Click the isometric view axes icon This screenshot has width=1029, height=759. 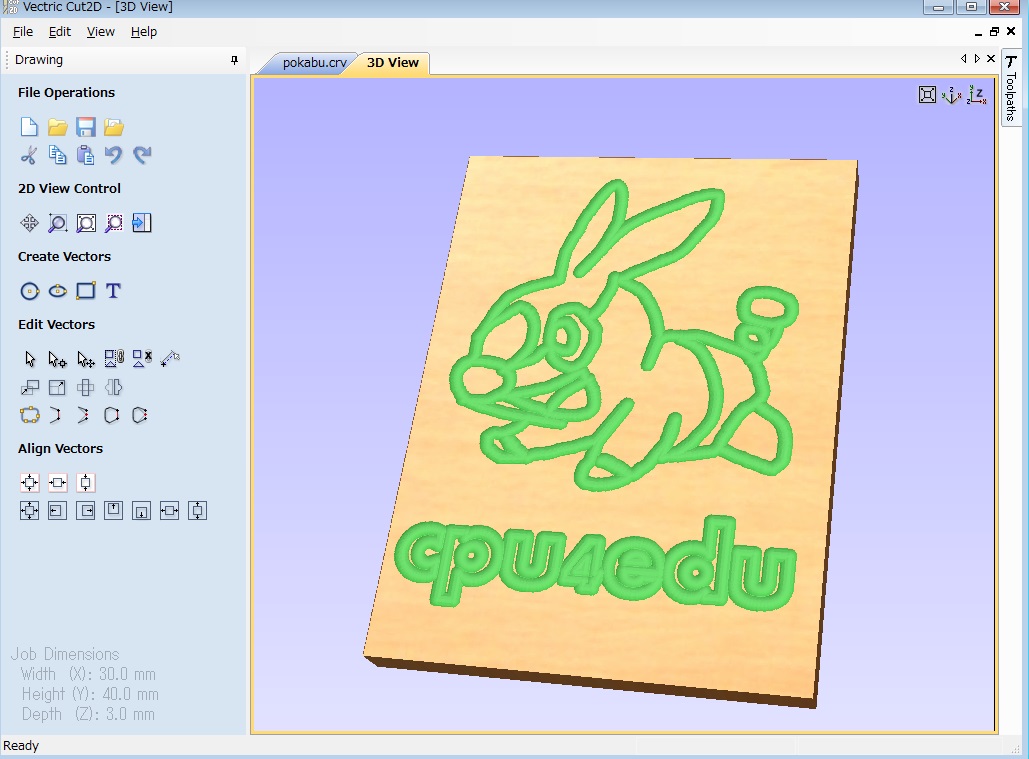951,95
